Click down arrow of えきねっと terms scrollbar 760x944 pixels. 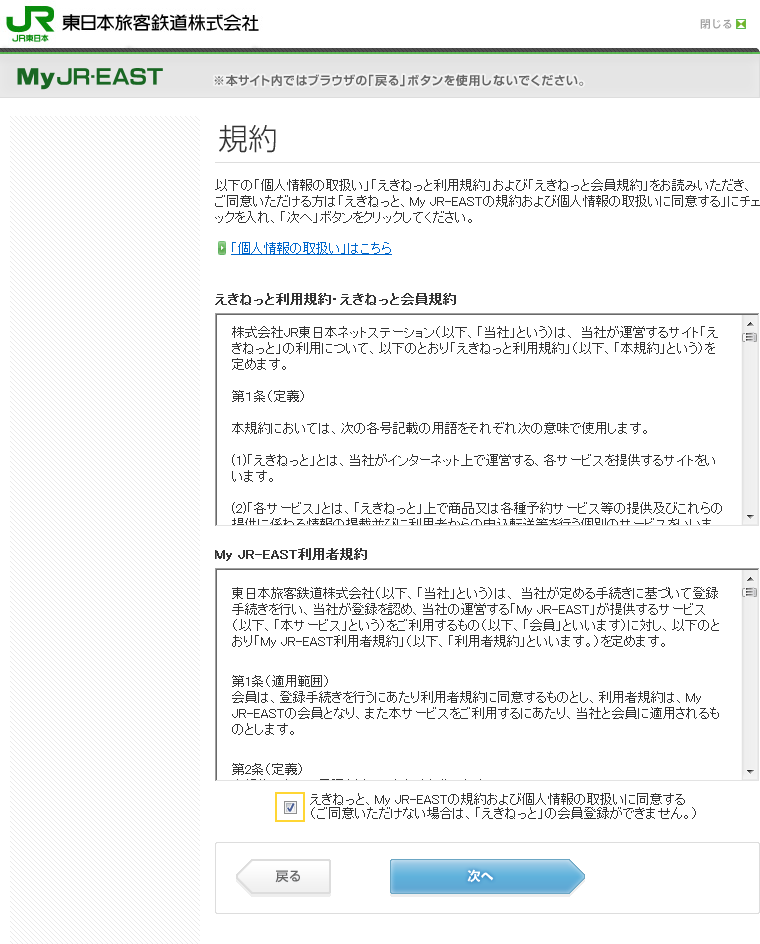(750, 517)
